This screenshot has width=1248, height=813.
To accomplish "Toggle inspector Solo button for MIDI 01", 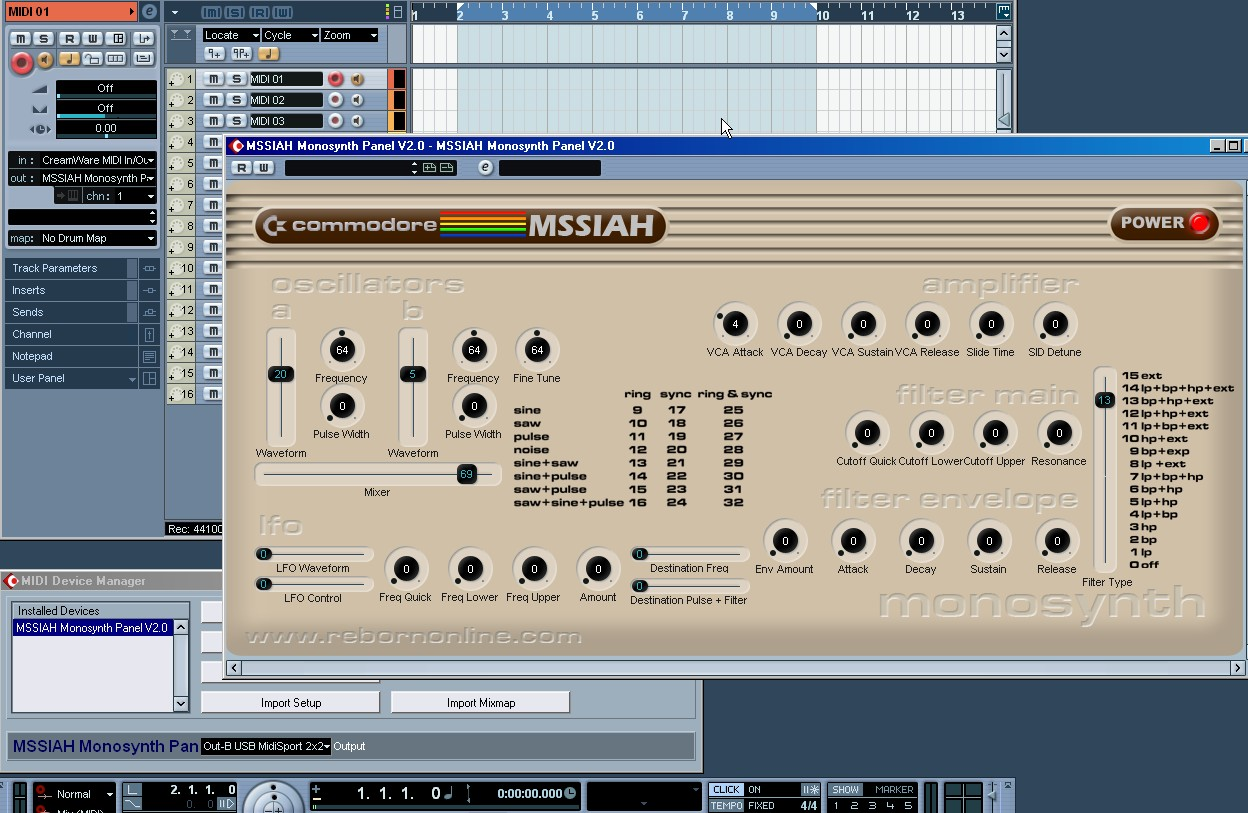I will [44, 39].
